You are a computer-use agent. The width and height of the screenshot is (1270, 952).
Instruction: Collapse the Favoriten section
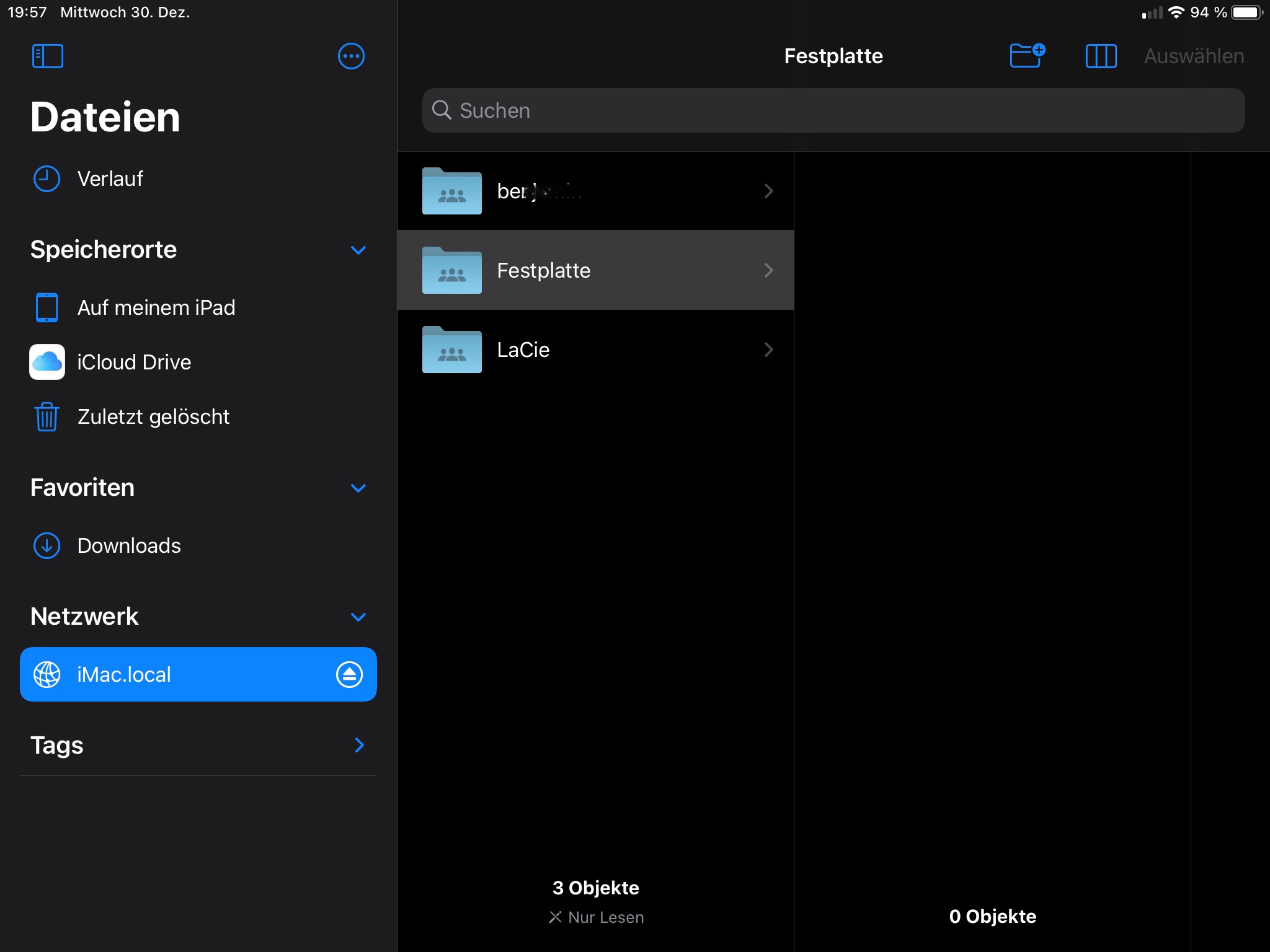point(358,488)
